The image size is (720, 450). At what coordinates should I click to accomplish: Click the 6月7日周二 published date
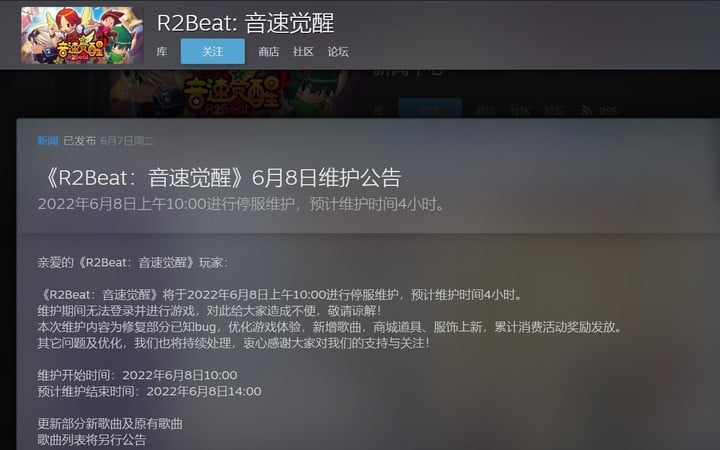pyautogui.click(x=127, y=141)
